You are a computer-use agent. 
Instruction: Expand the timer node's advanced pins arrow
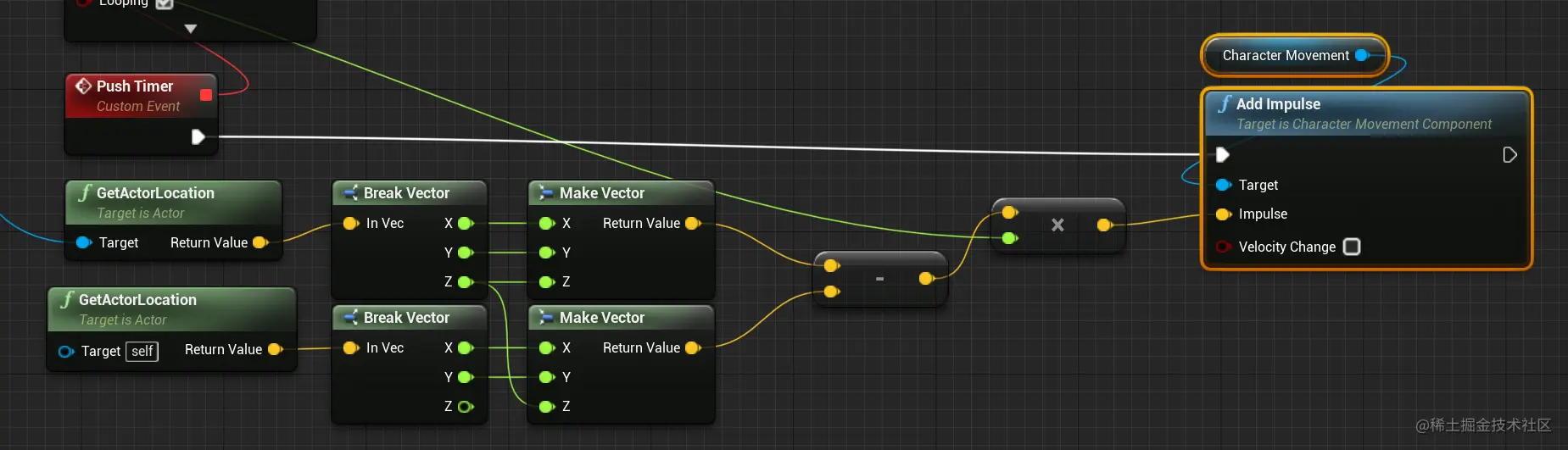pos(191,29)
